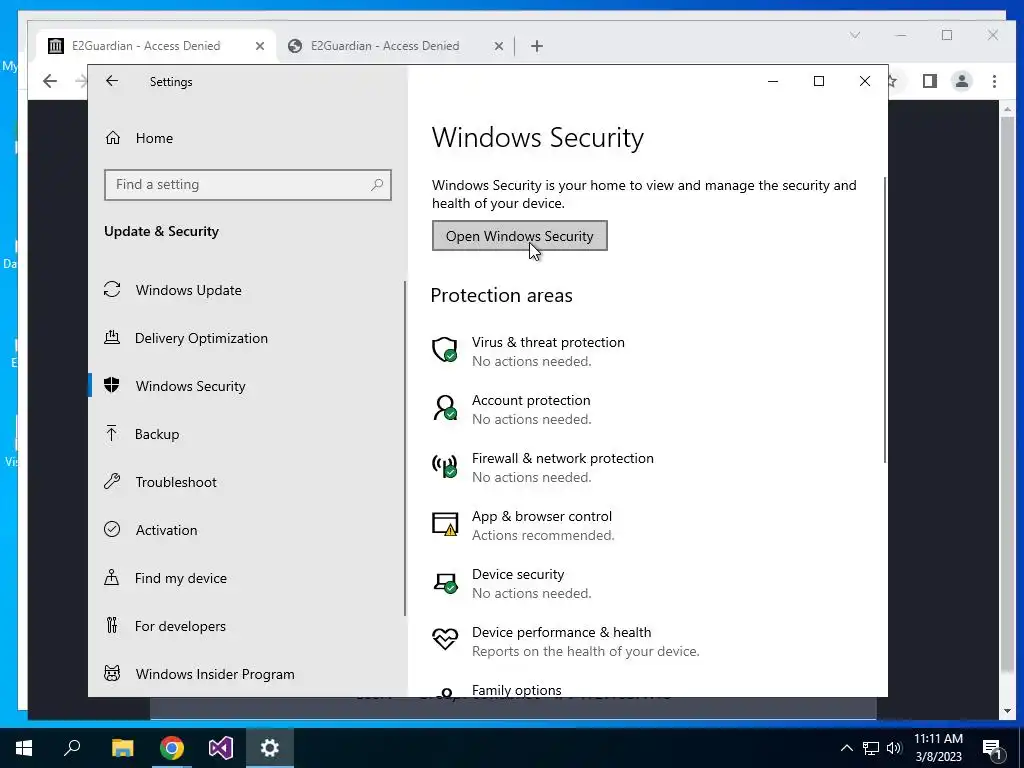The width and height of the screenshot is (1024, 768).
Task: Select Troubleshoot in the sidebar
Action: coord(246,482)
